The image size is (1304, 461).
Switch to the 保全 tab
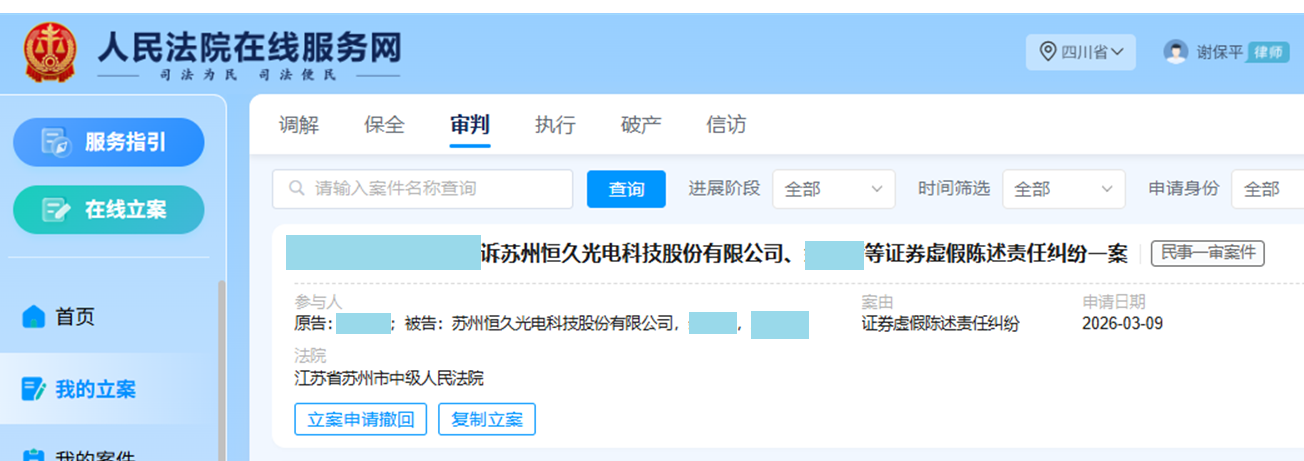384,125
